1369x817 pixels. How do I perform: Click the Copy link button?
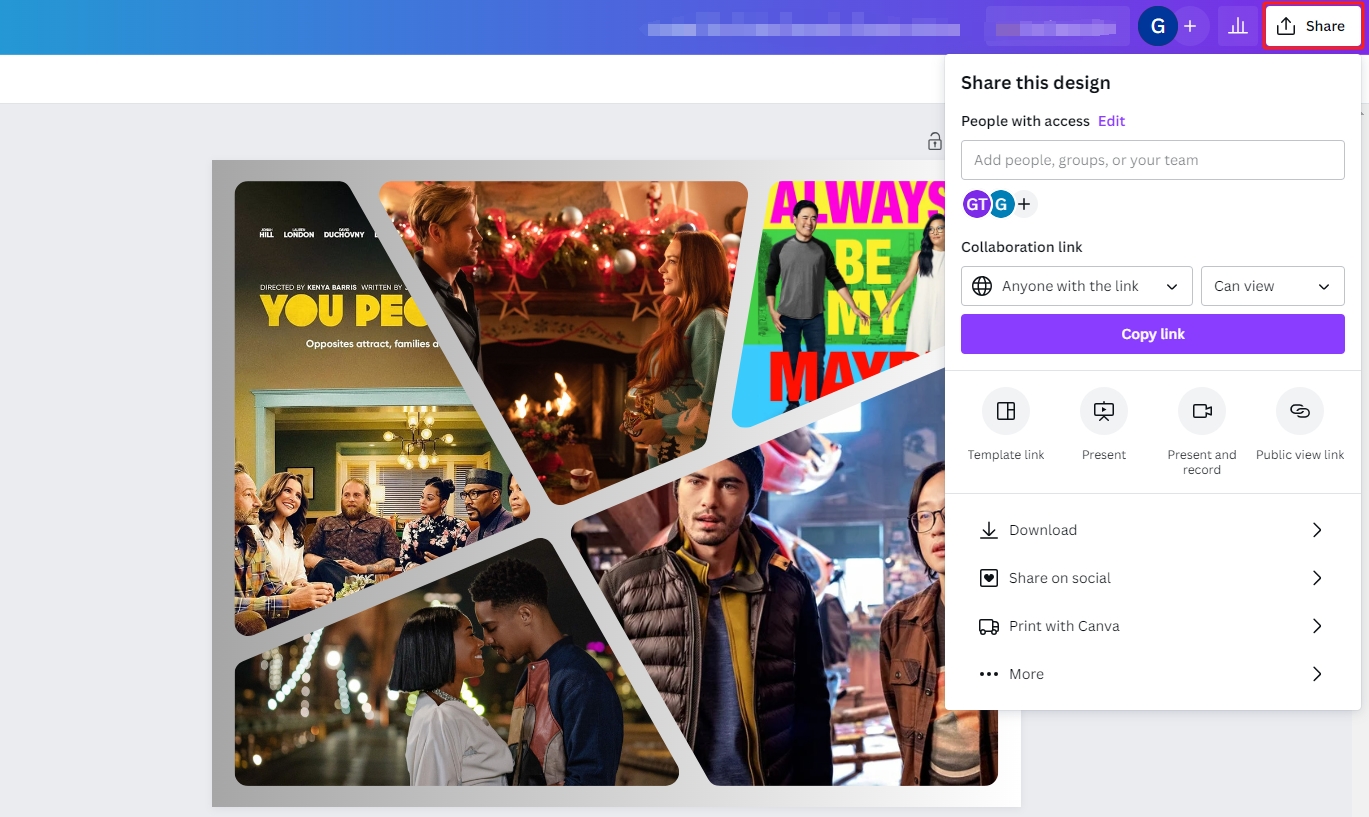click(1152, 334)
